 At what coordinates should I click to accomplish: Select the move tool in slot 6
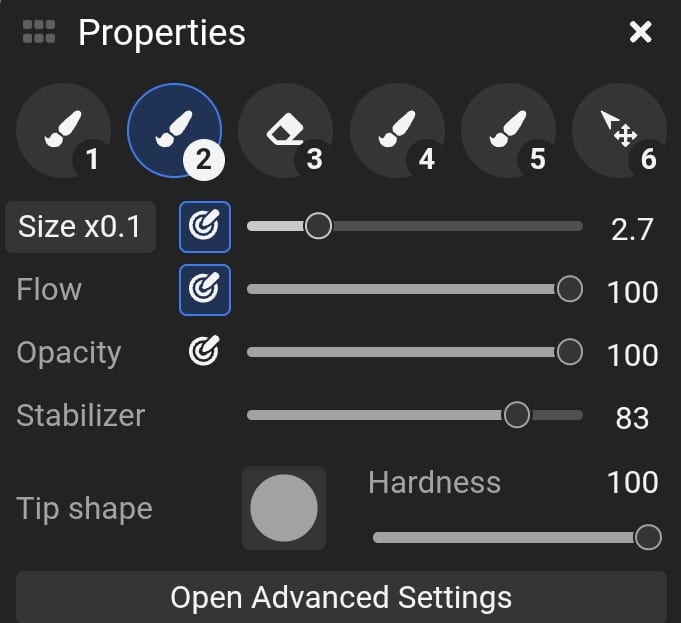(620, 131)
